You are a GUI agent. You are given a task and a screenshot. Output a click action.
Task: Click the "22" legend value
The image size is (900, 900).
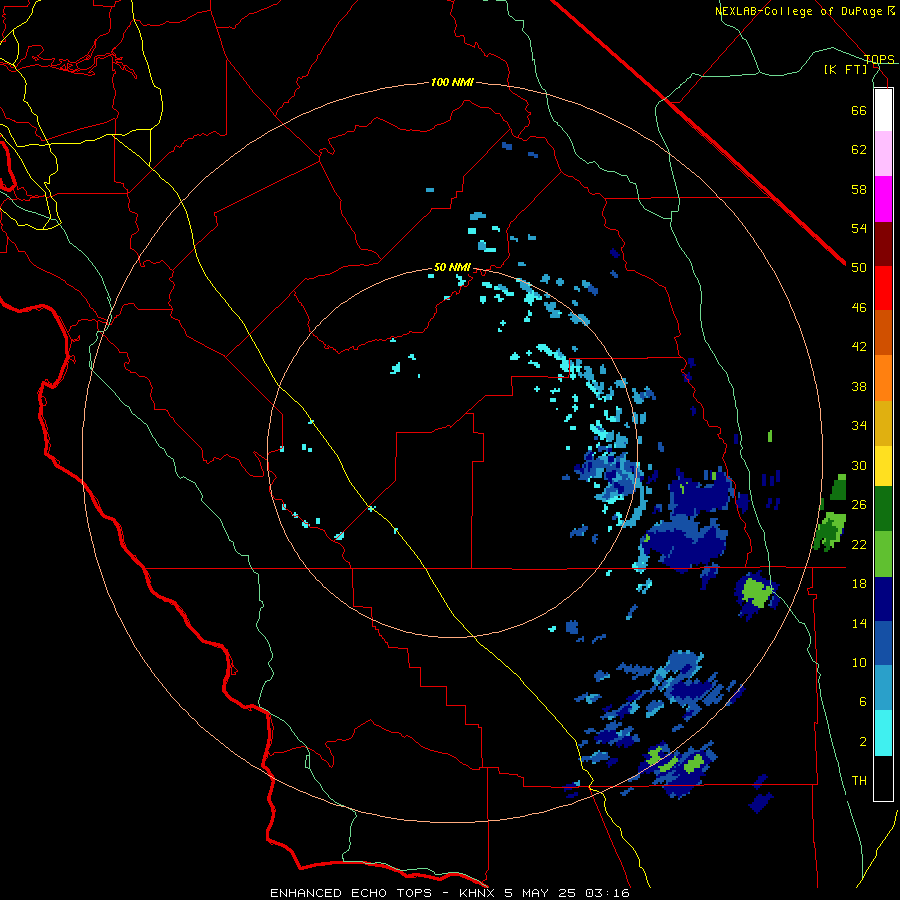pyautogui.click(x=859, y=544)
